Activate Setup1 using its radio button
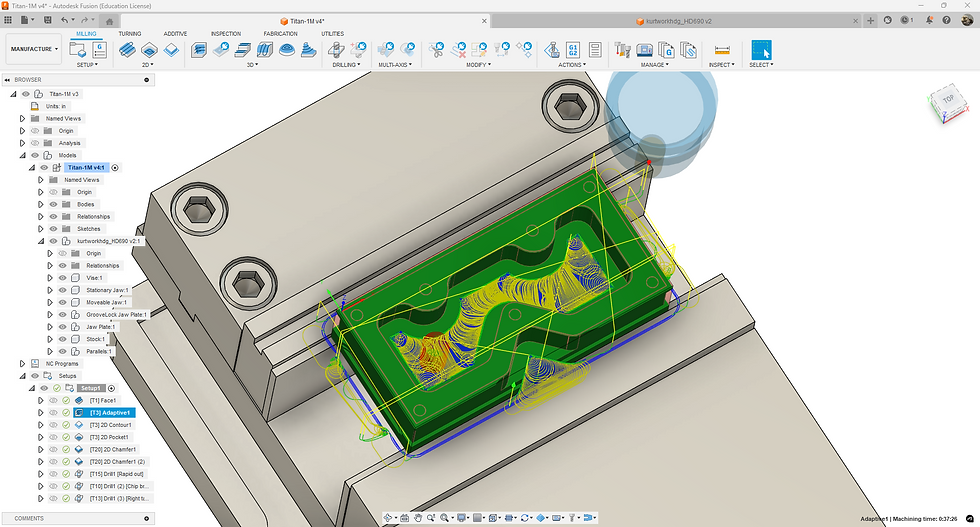Image resolution: width=980 pixels, height=527 pixels. [112, 388]
